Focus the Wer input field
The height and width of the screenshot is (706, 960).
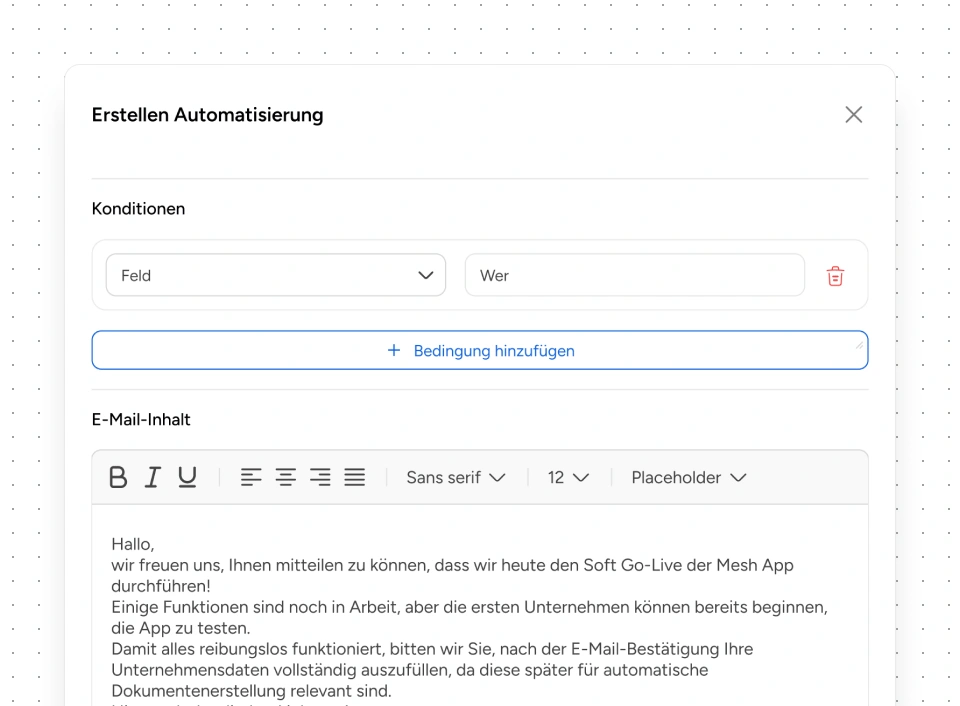(634, 276)
